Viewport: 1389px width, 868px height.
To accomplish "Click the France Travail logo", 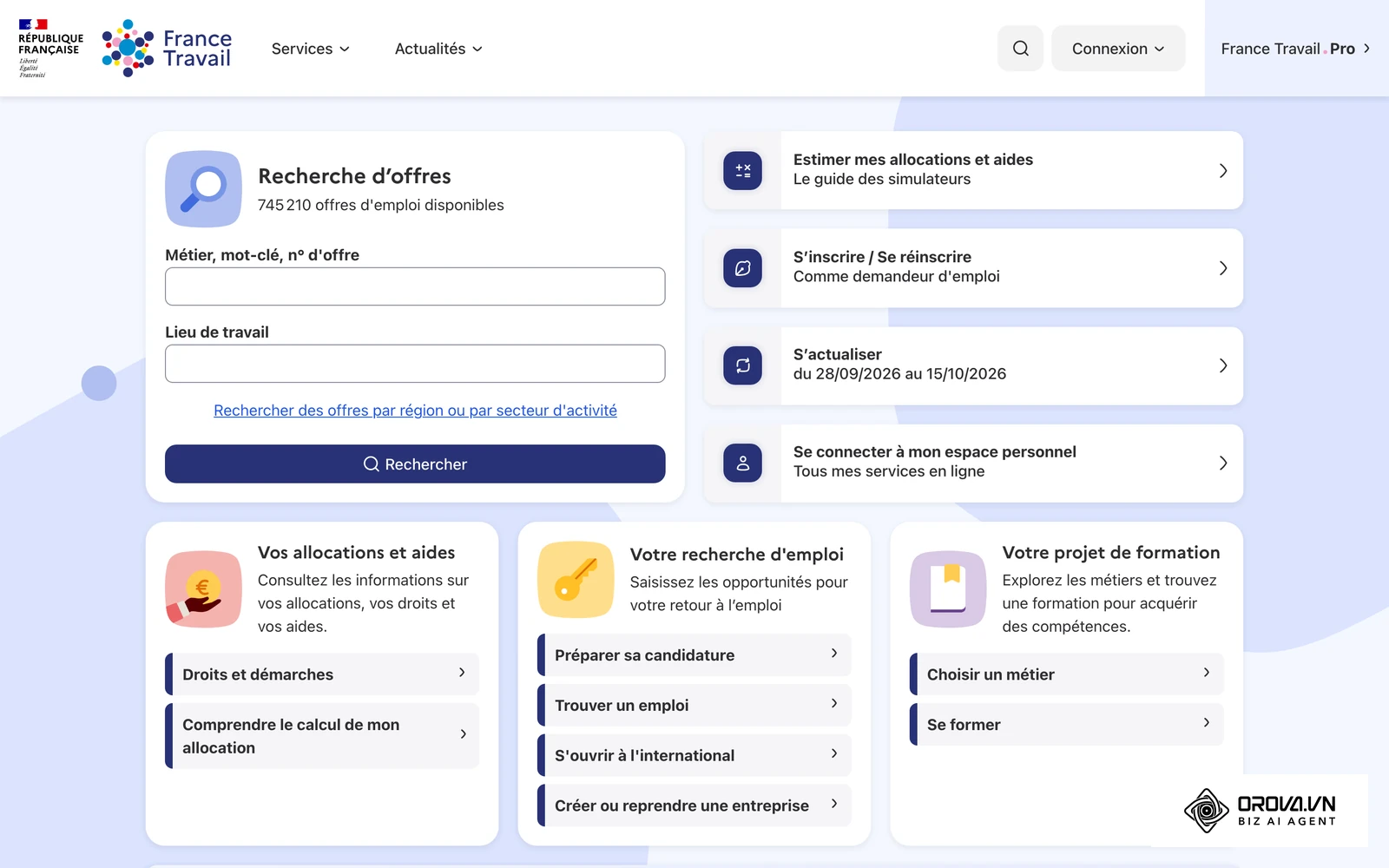I will [x=167, y=49].
